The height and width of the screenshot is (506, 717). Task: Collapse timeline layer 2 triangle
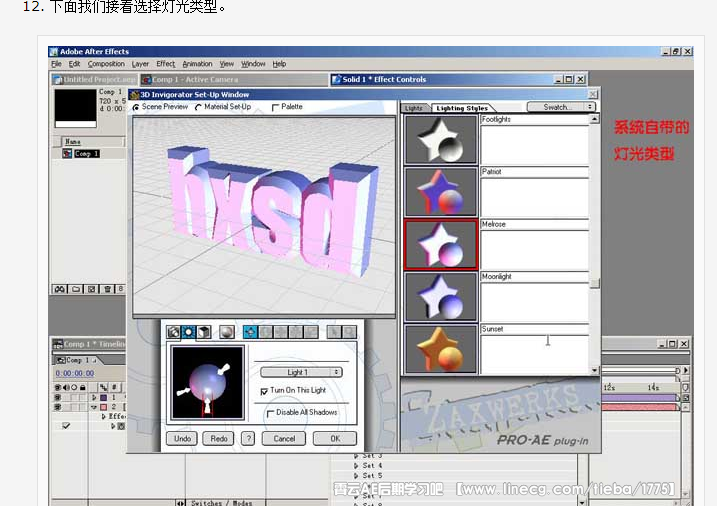[x=94, y=407]
